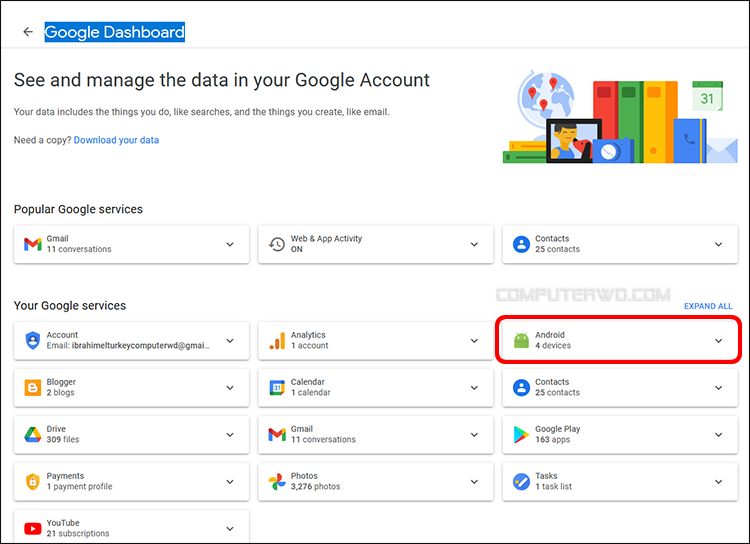The width and height of the screenshot is (750, 544).
Task: Click the orange Blogger icon
Action: point(33,388)
